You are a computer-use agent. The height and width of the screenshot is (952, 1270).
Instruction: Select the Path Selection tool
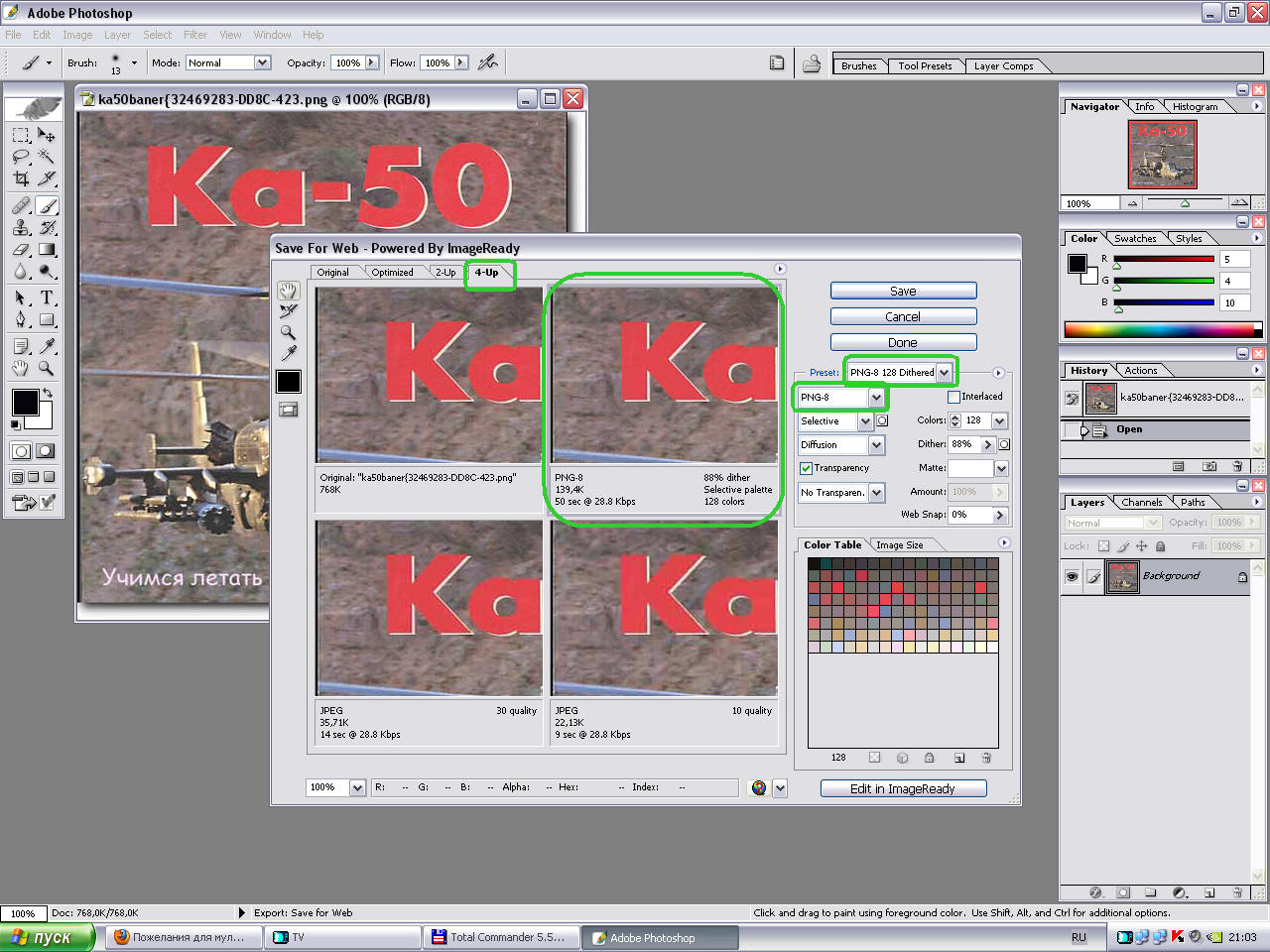click(x=21, y=297)
